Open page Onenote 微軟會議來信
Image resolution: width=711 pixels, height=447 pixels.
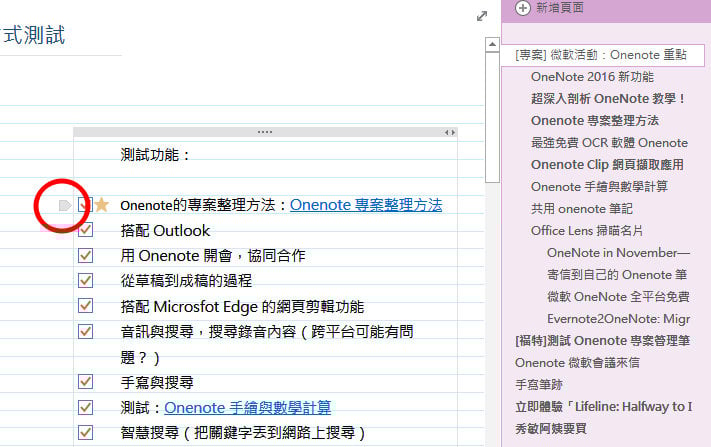[577, 363]
